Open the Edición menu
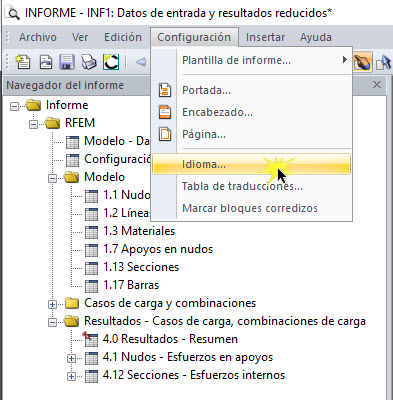Screen dimensions: 393x400 (123, 37)
